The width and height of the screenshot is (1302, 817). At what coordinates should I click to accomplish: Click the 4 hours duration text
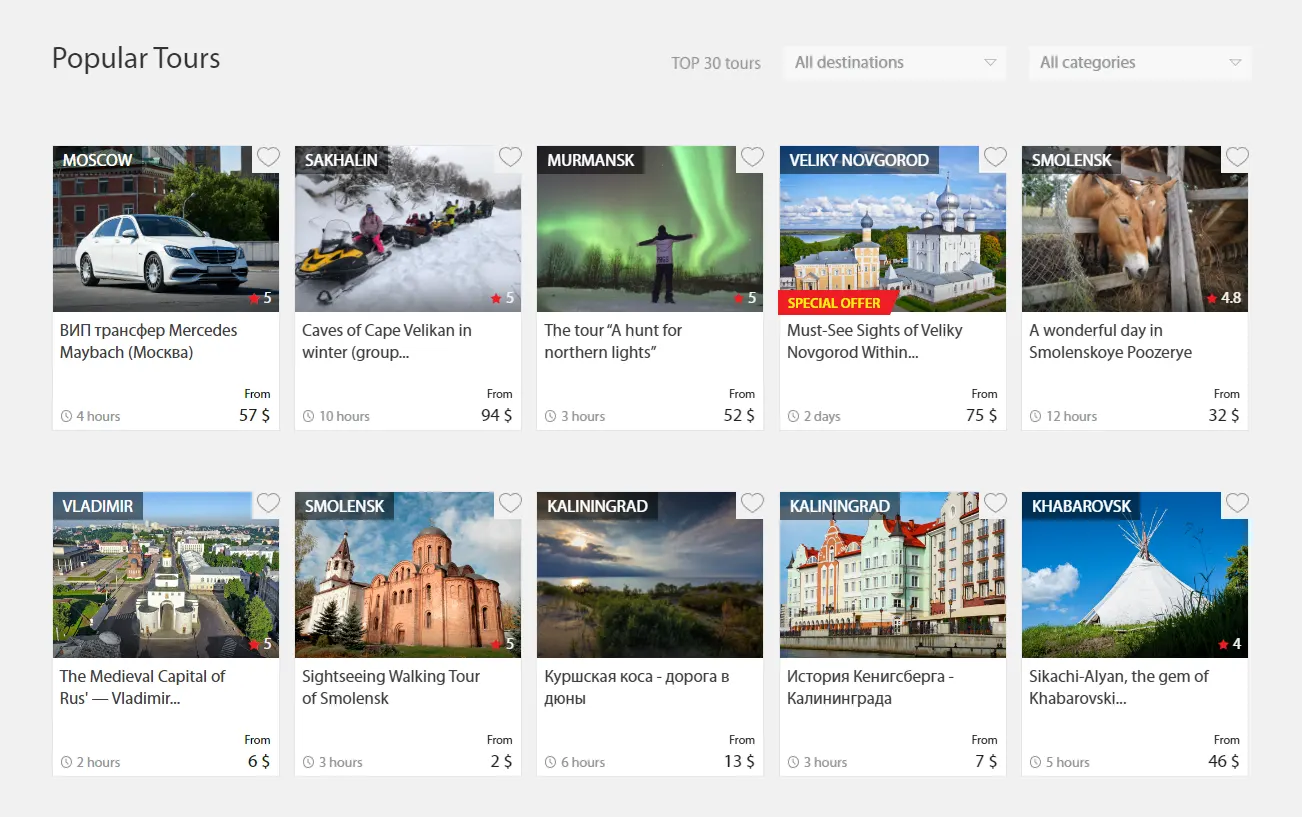coord(98,416)
